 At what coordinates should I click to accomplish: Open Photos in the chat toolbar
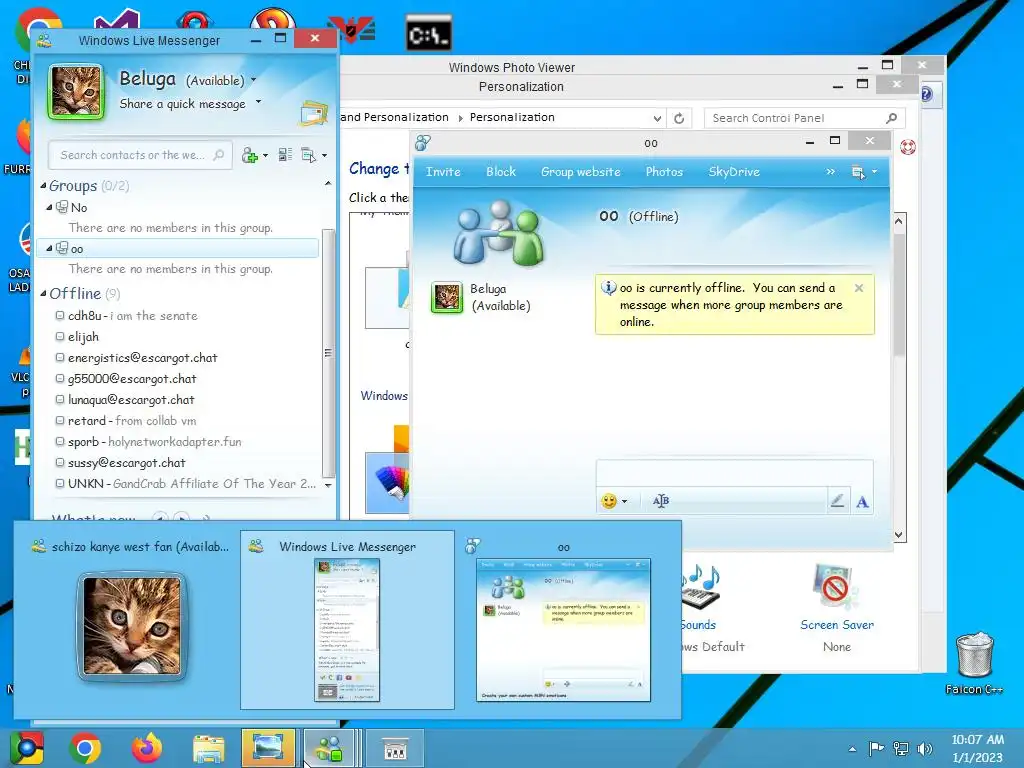664,172
